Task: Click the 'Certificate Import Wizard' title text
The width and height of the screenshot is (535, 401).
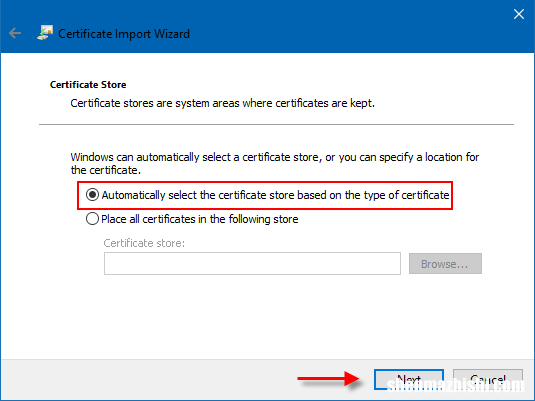Action: 124,34
